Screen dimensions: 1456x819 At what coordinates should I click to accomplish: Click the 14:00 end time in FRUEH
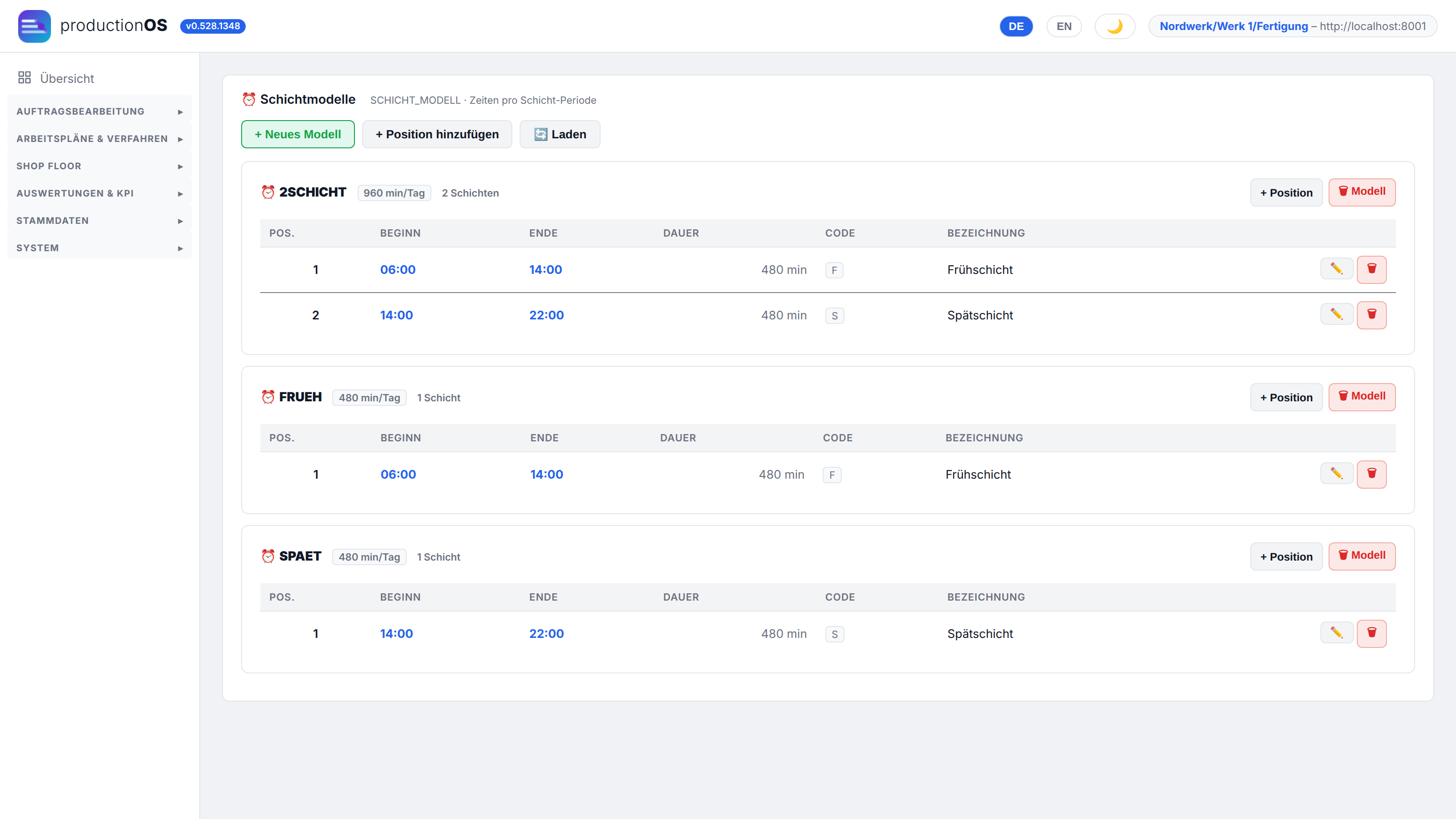coord(546,474)
